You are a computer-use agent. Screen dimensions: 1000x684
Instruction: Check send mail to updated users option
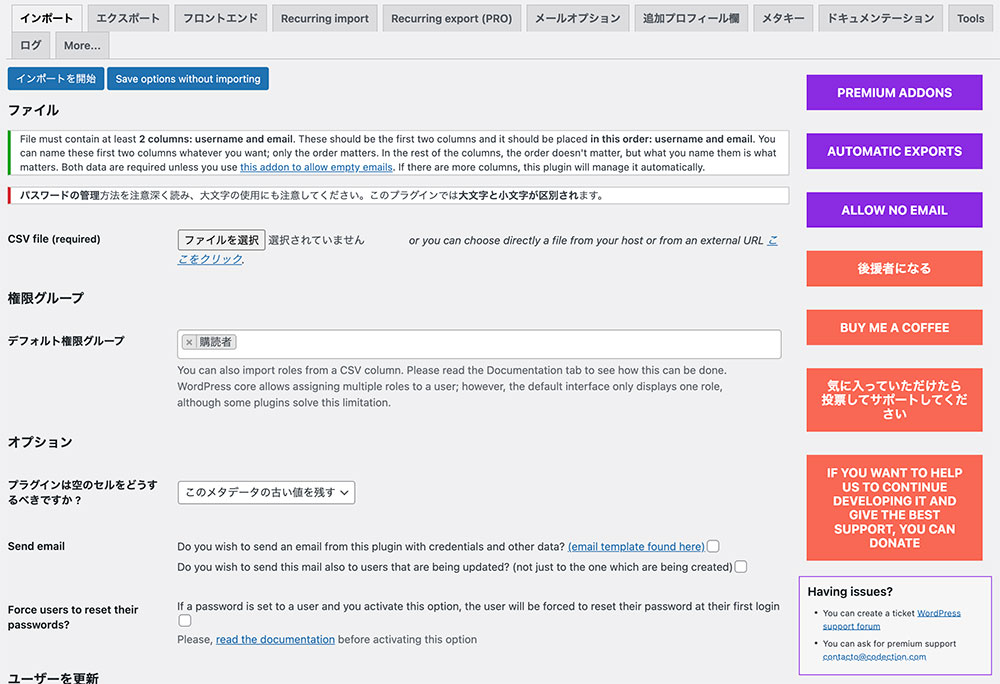pyautogui.click(x=741, y=567)
